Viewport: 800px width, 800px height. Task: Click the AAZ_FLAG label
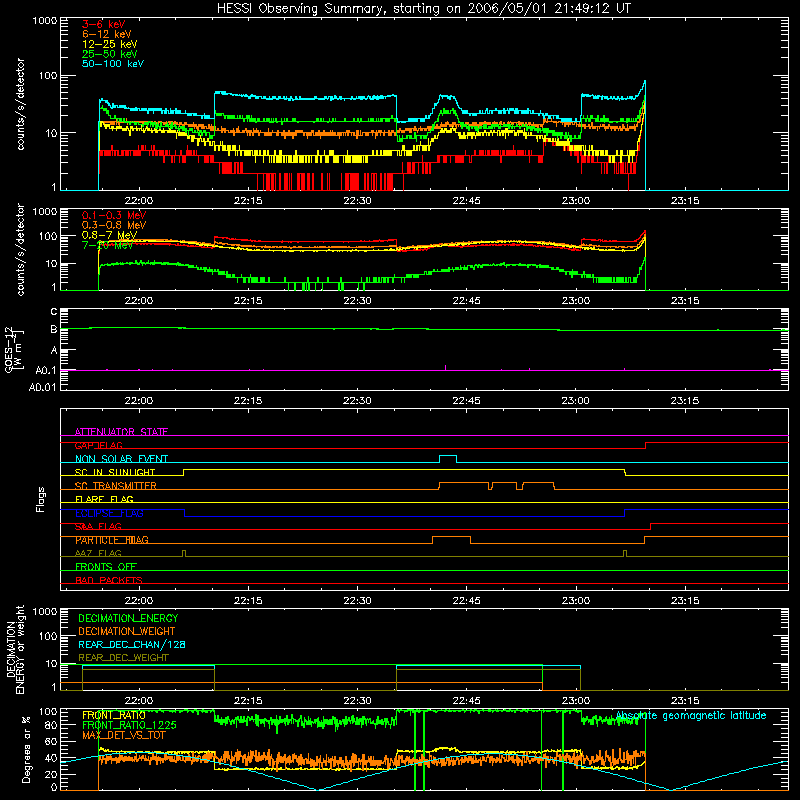[x=98, y=554]
